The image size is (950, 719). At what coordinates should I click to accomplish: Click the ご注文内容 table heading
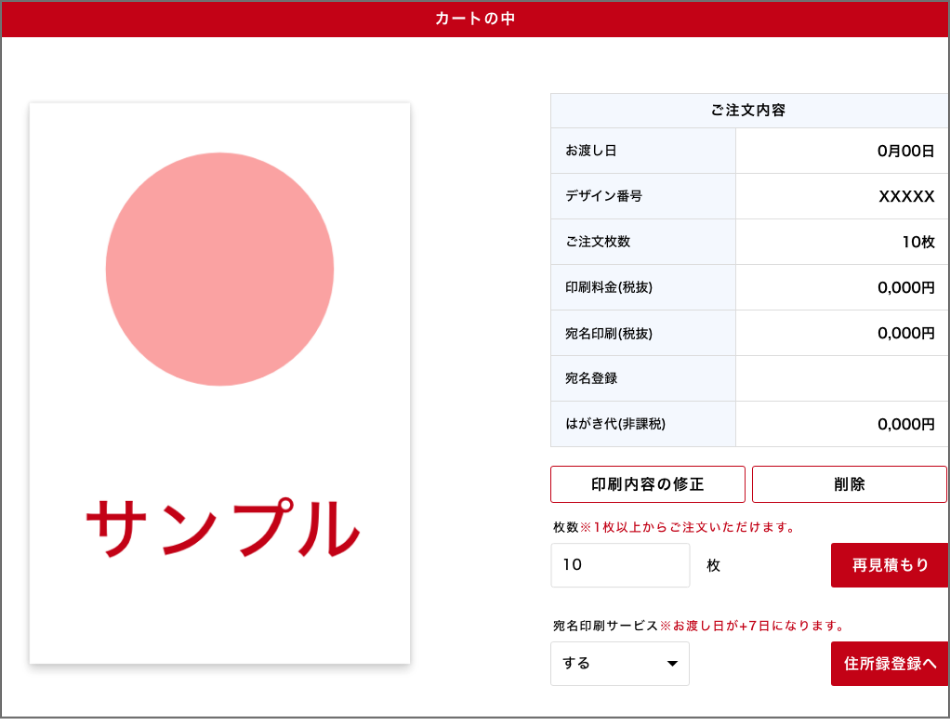click(748, 110)
